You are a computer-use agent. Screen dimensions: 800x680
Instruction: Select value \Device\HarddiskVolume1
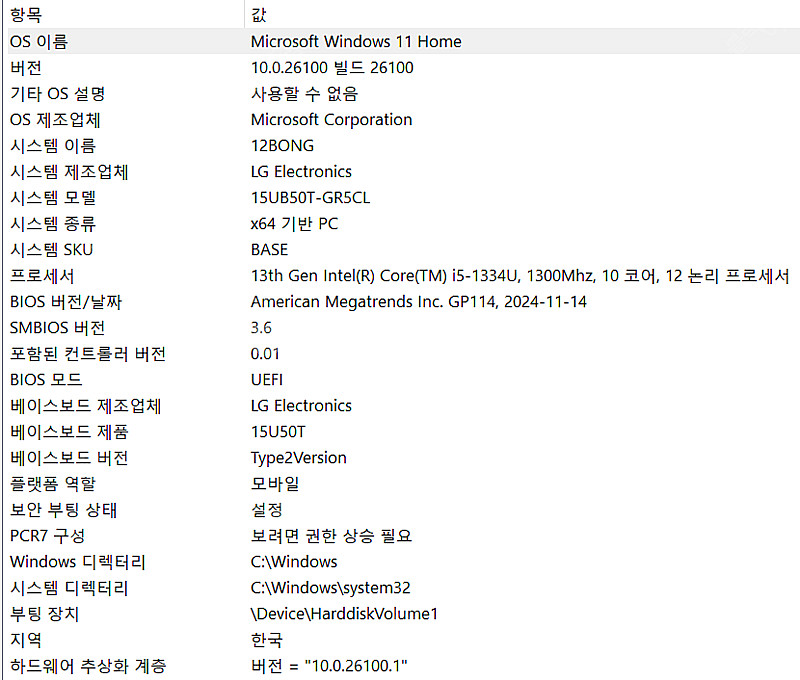tap(344, 614)
